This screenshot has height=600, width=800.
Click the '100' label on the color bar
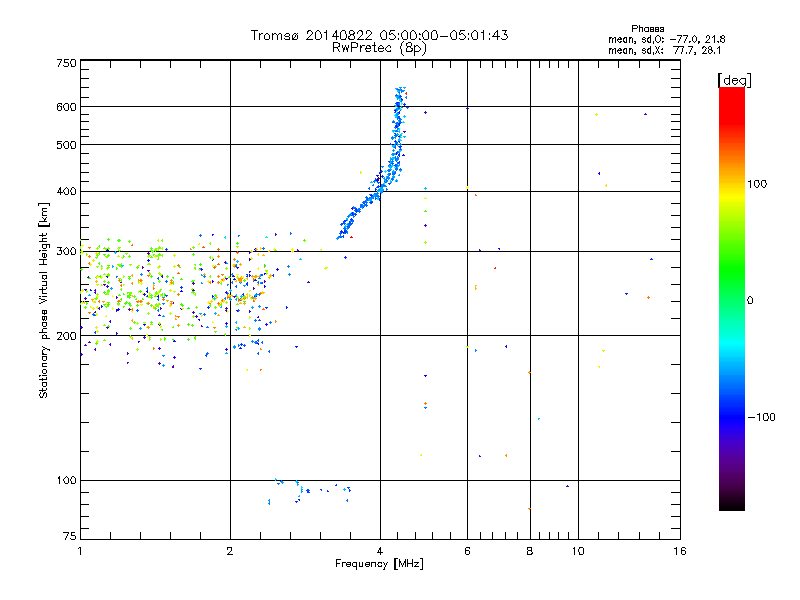click(x=757, y=184)
